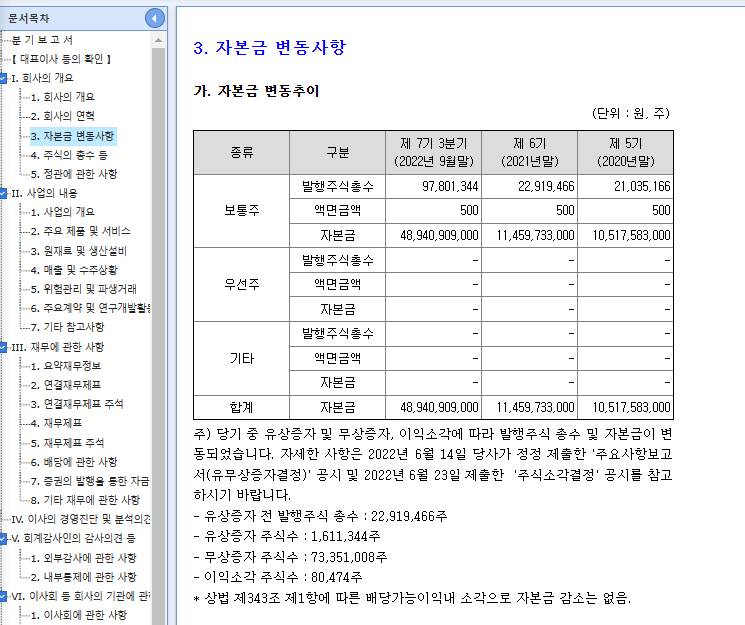
Task: Open 8. 기타 재무에 관한 사항
Action: click(85, 500)
